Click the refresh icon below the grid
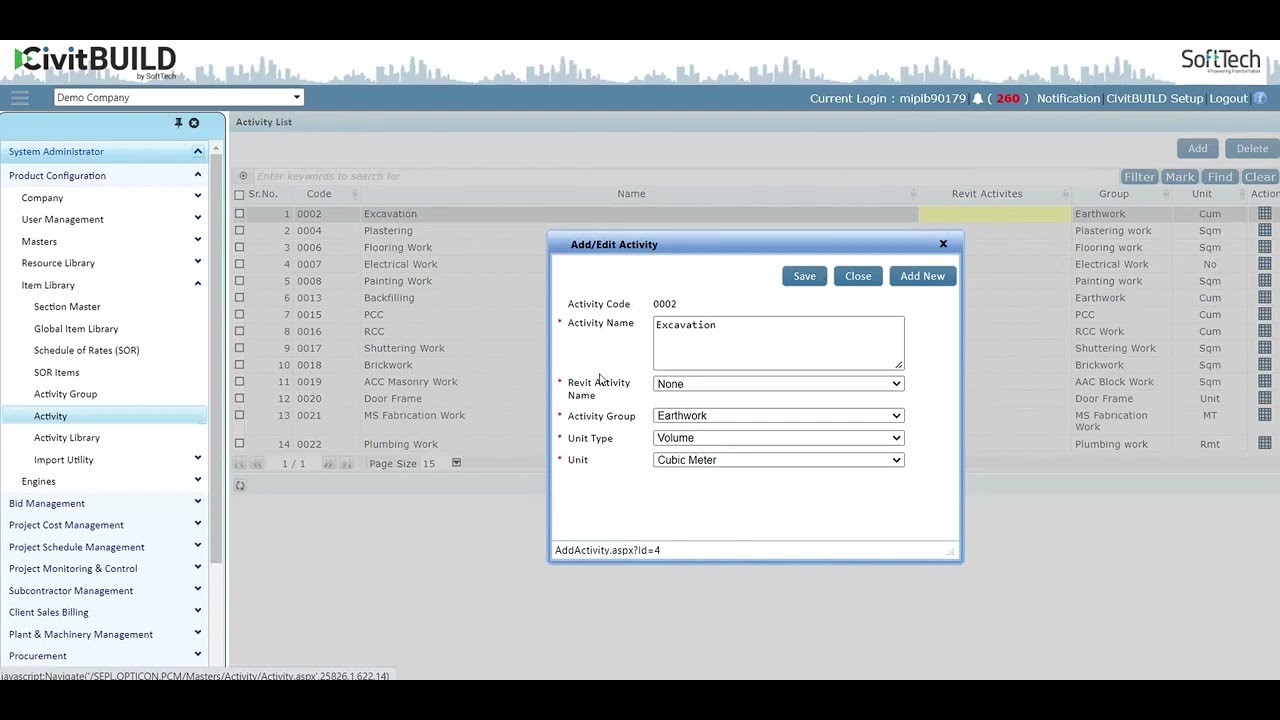The width and height of the screenshot is (1280, 720). (x=240, y=486)
